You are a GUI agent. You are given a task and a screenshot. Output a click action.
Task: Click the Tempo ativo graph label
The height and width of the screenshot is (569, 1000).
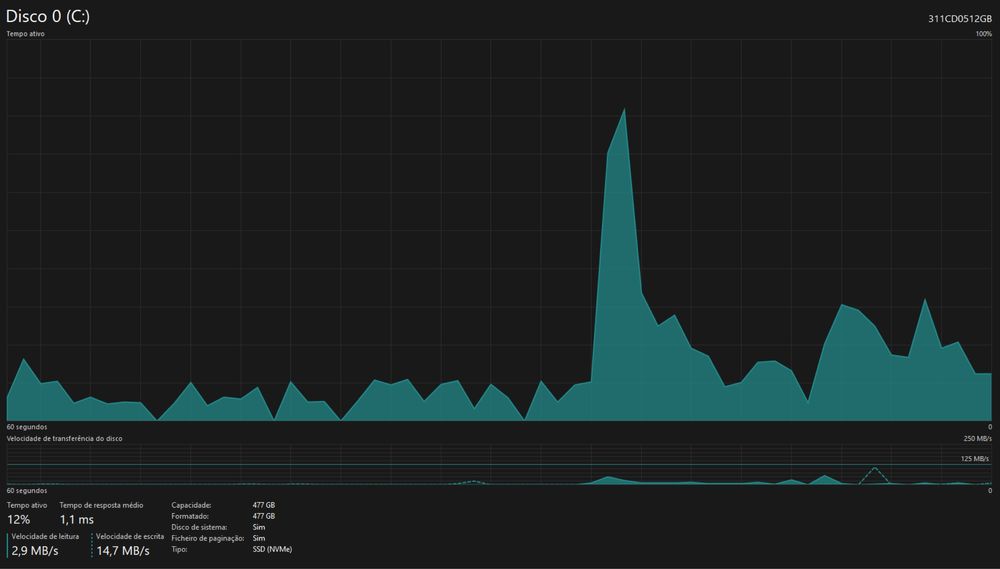tap(26, 34)
